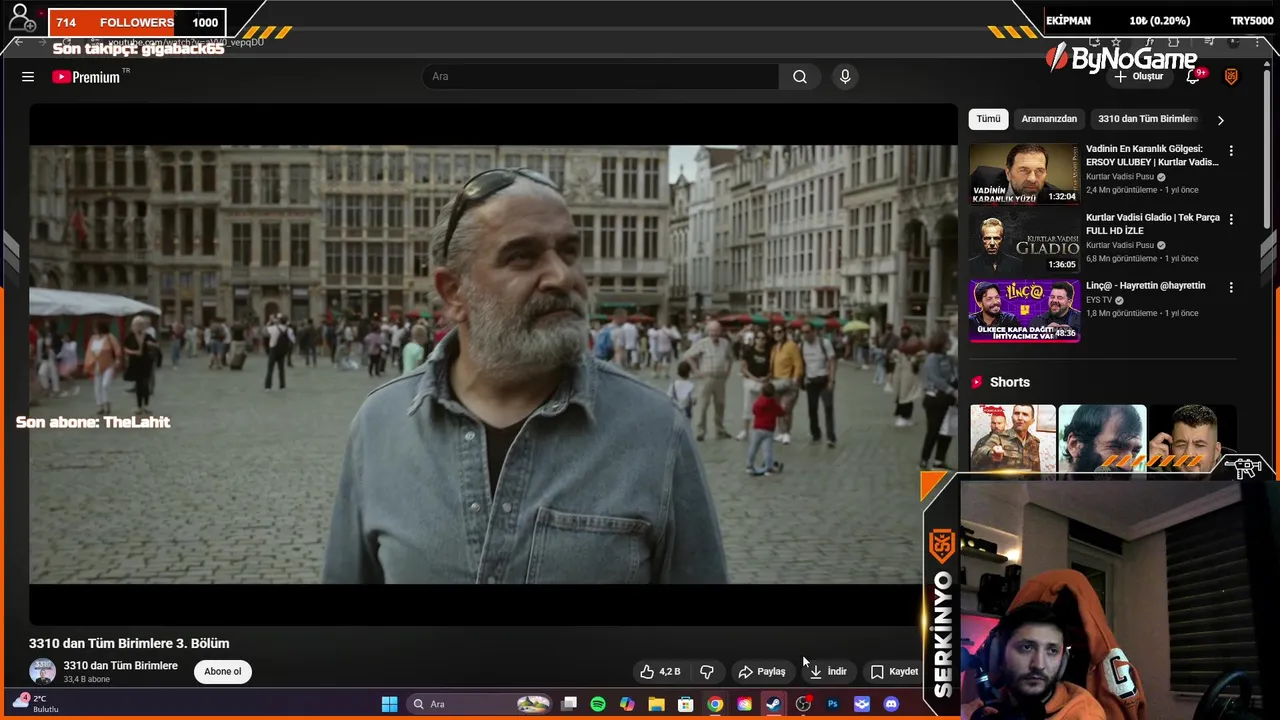Focus the Windows taskbar Ara search box

click(x=480, y=704)
